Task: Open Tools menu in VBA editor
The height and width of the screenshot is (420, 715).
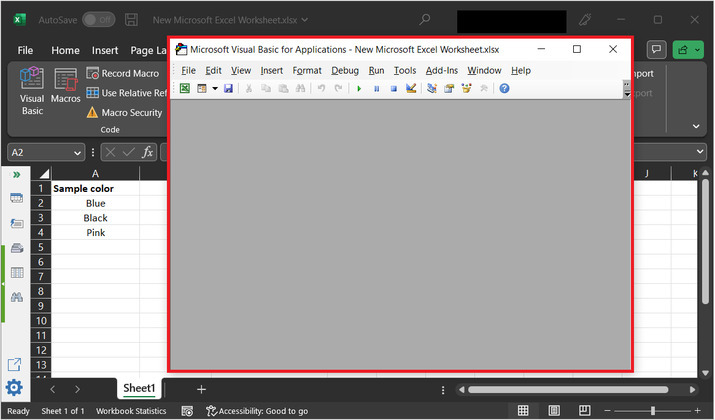Action: (405, 71)
